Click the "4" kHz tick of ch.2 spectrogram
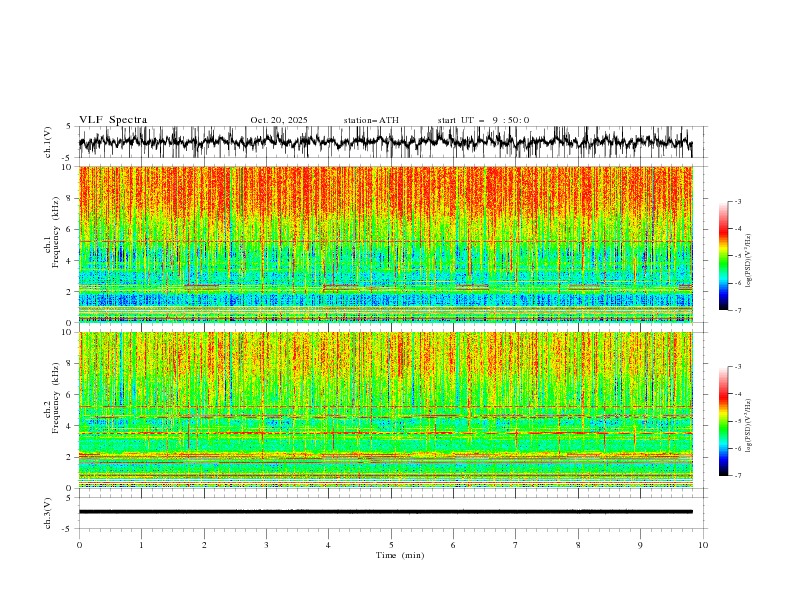 coord(70,426)
